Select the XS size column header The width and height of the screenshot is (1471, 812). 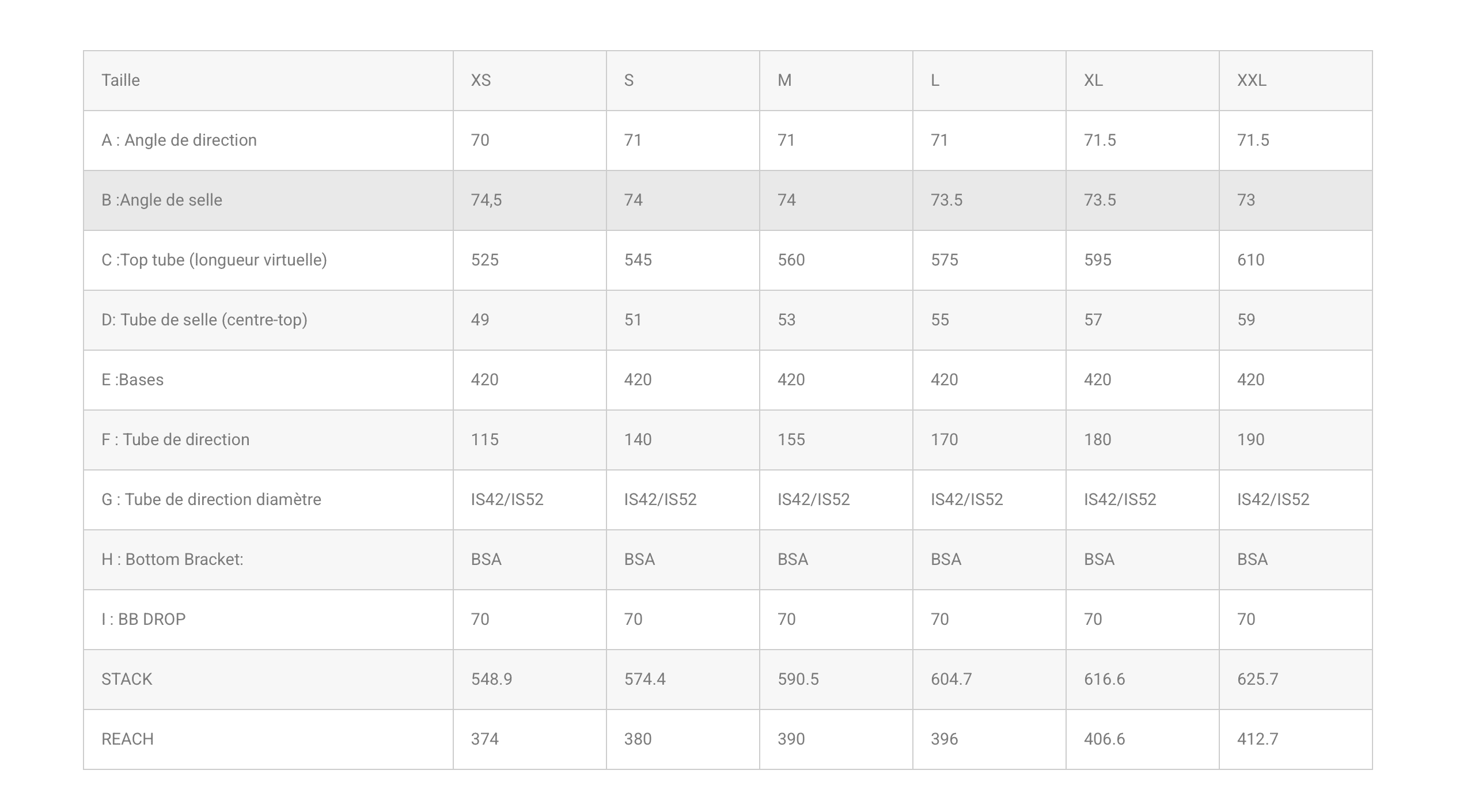481,80
